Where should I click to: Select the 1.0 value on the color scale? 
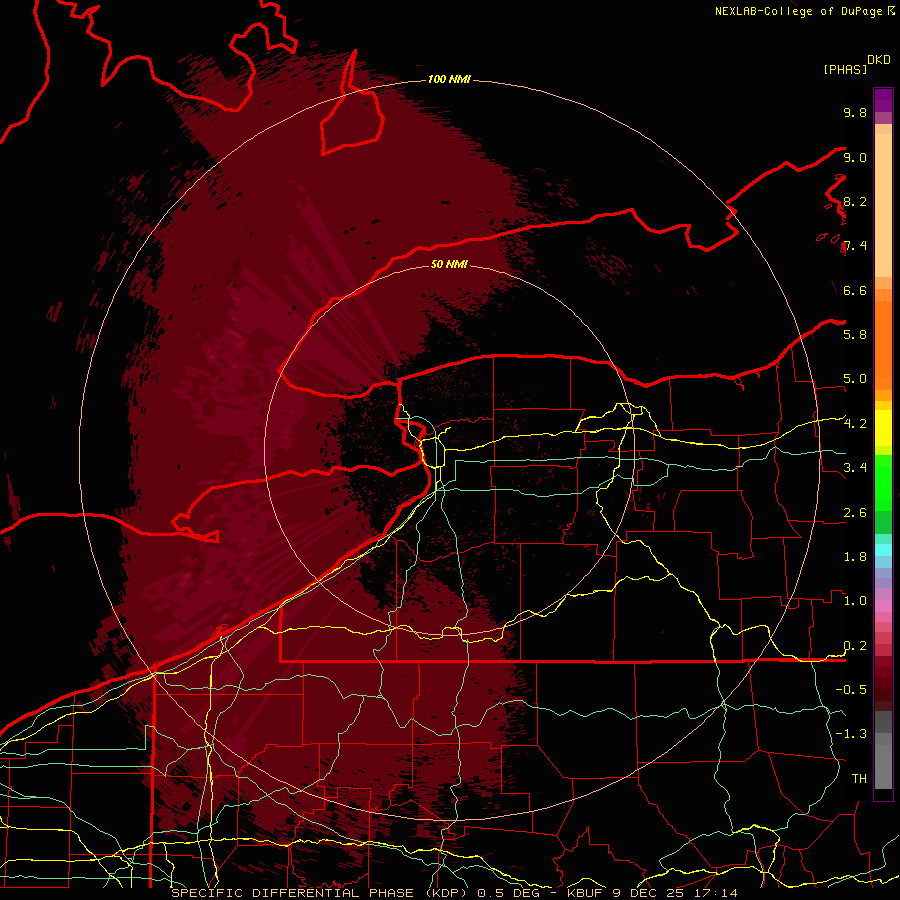[x=855, y=601]
